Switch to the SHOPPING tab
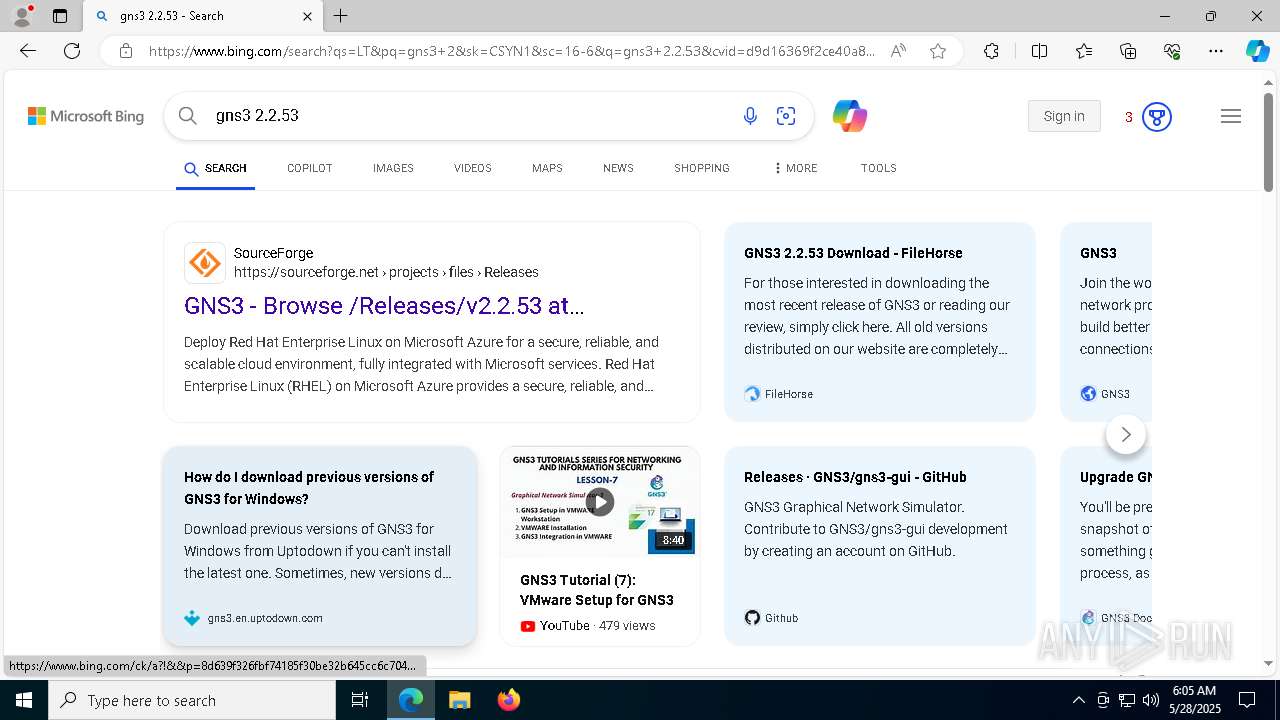The height and width of the screenshot is (720, 1280). pyautogui.click(x=702, y=168)
